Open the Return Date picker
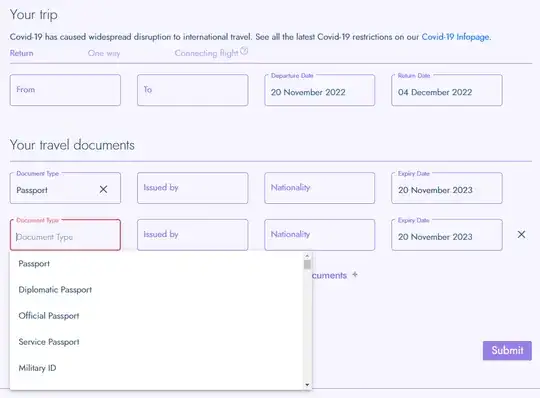540x398 pixels. [x=447, y=90]
